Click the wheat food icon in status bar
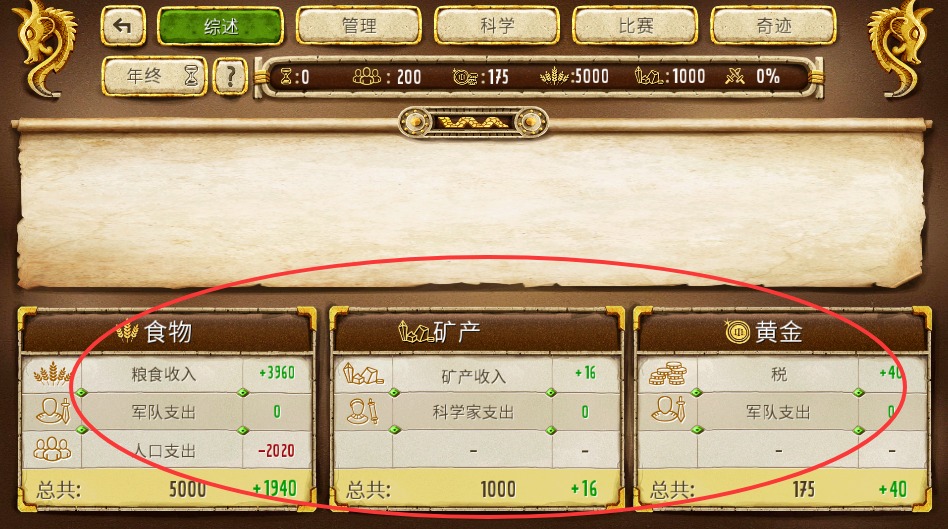Viewport: 948px width, 529px height. point(553,76)
